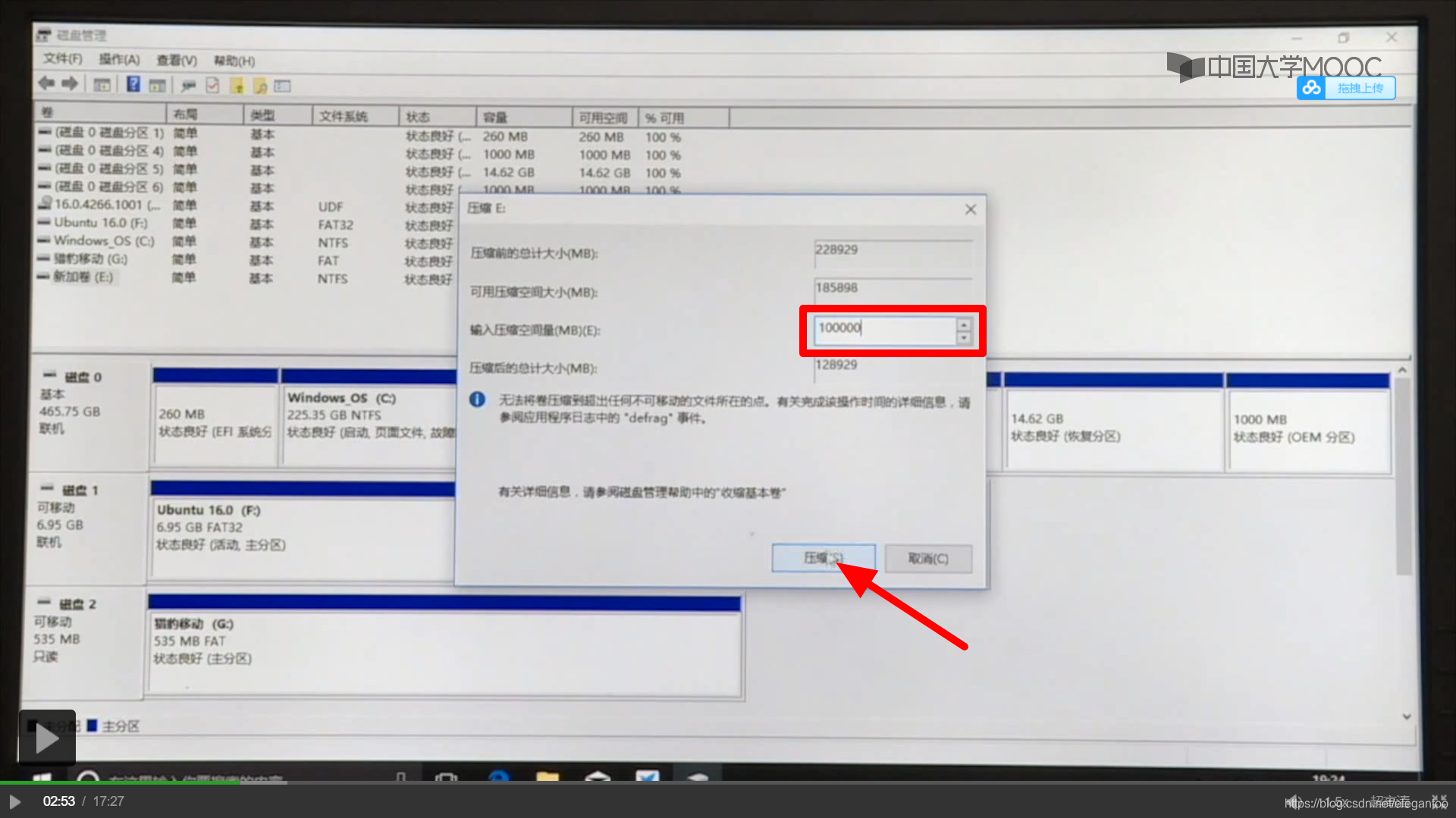Click the fullscreen icon in video player
1456x818 pixels.
(x=1439, y=801)
